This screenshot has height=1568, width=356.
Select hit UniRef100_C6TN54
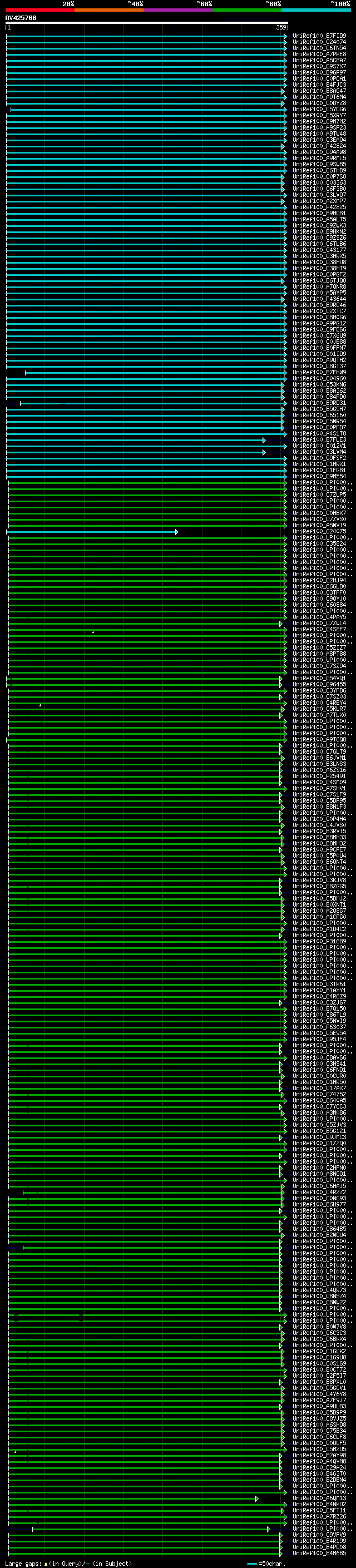click(x=319, y=48)
